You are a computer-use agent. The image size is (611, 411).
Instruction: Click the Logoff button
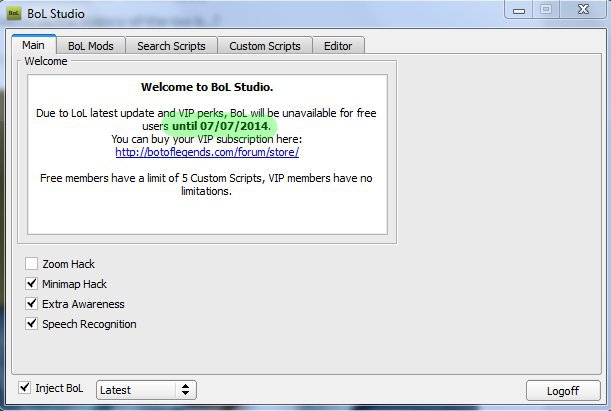(563, 391)
